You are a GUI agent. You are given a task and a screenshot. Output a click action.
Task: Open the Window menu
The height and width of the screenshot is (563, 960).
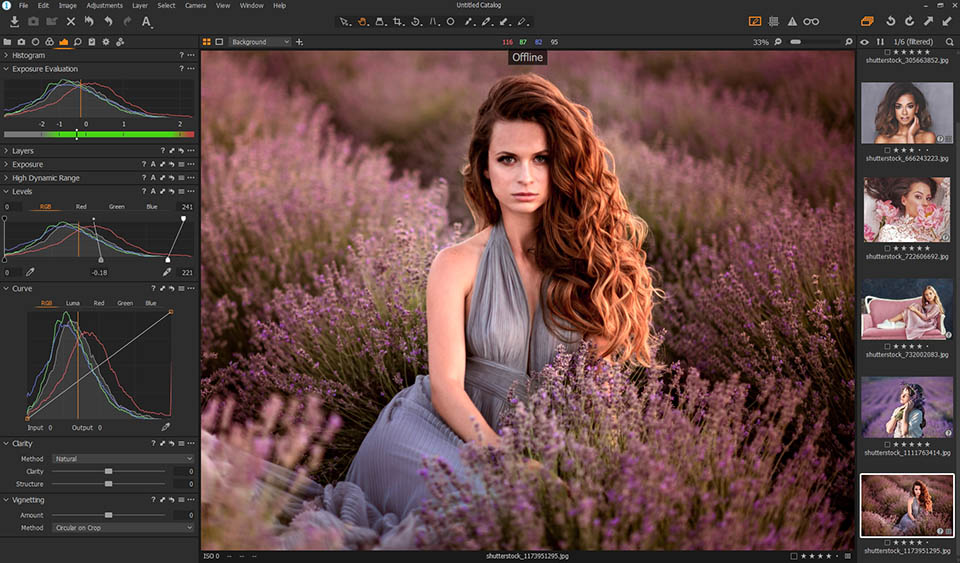pos(251,6)
